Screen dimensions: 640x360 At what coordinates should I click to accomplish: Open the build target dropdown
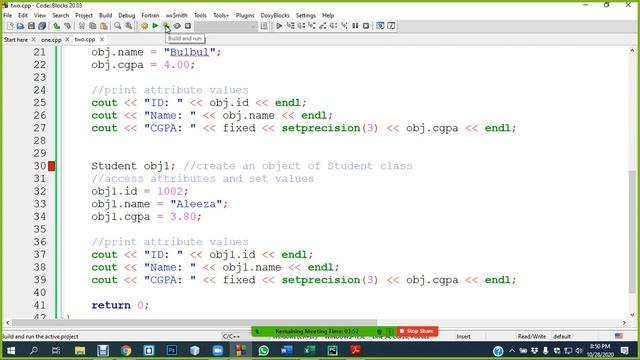click(226, 26)
